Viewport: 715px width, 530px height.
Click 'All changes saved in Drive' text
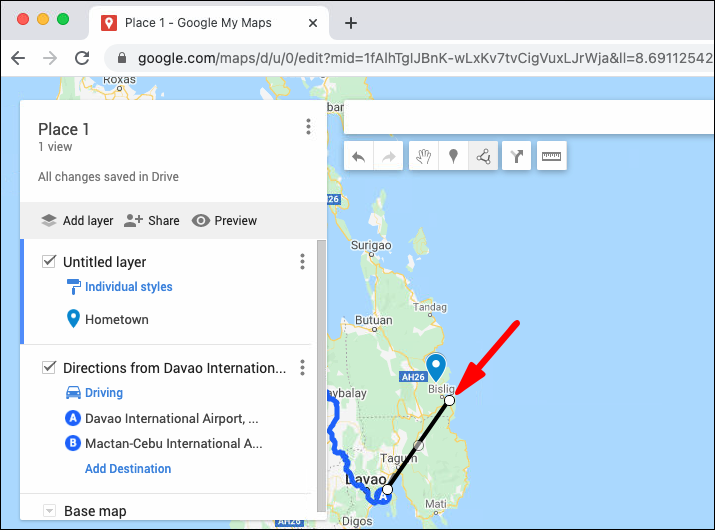tap(108, 177)
